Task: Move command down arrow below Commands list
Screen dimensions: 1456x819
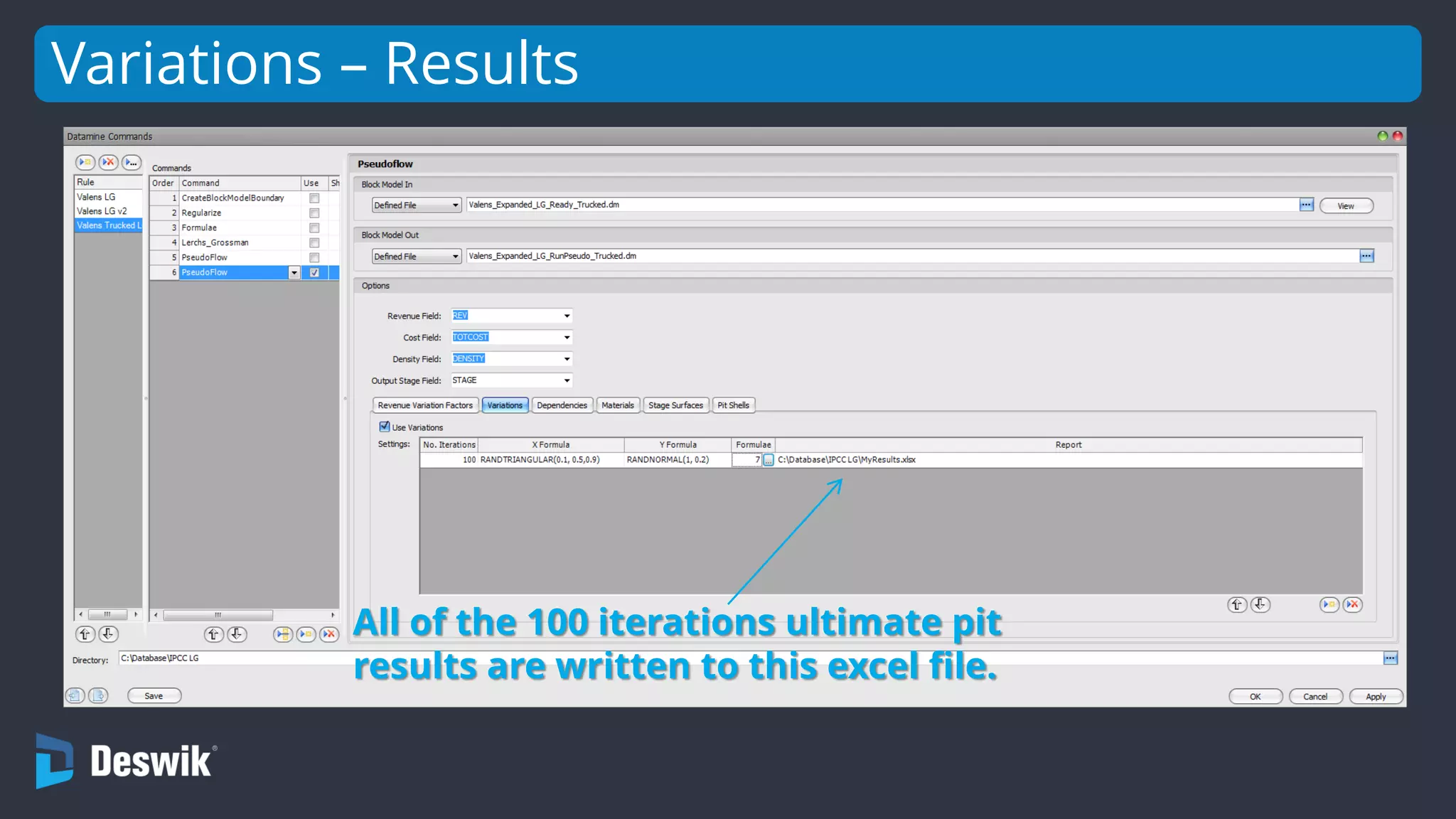Action: [237, 633]
